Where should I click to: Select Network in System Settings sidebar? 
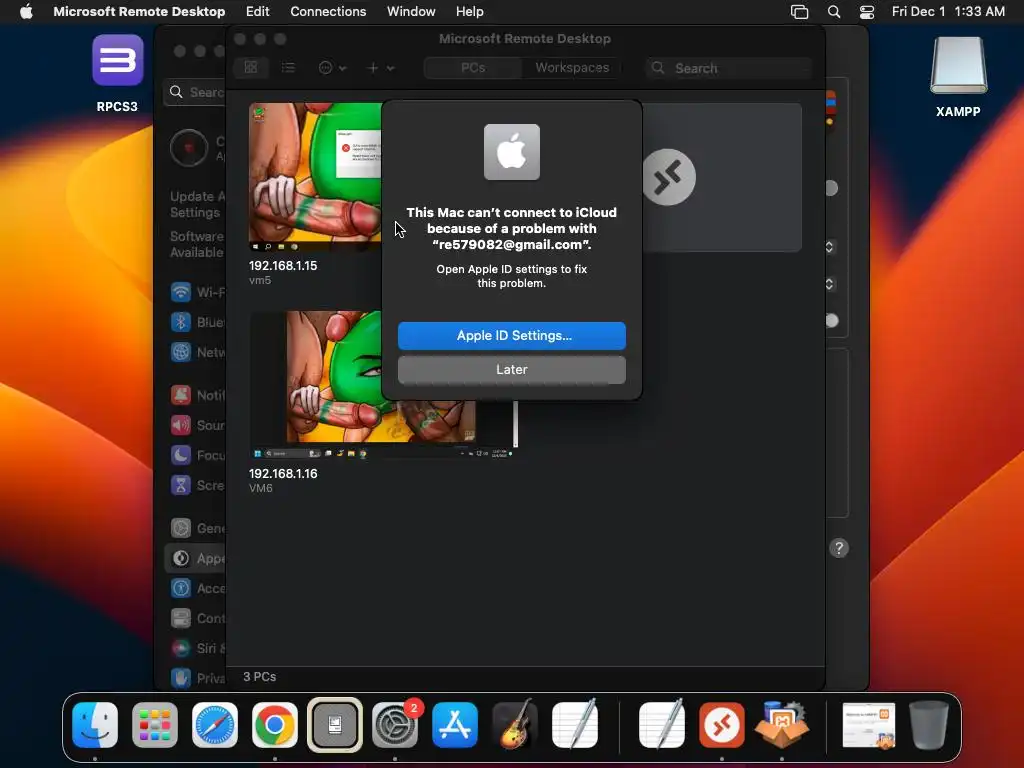[x=197, y=352]
